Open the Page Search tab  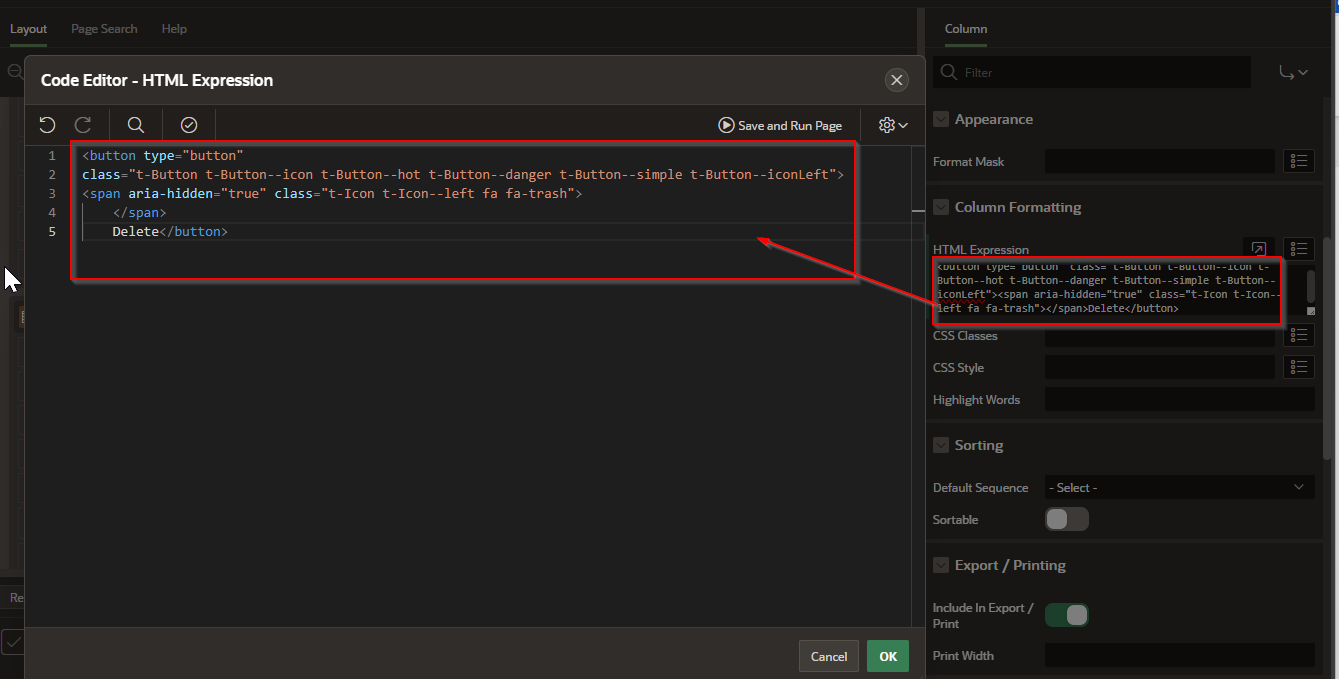(104, 29)
